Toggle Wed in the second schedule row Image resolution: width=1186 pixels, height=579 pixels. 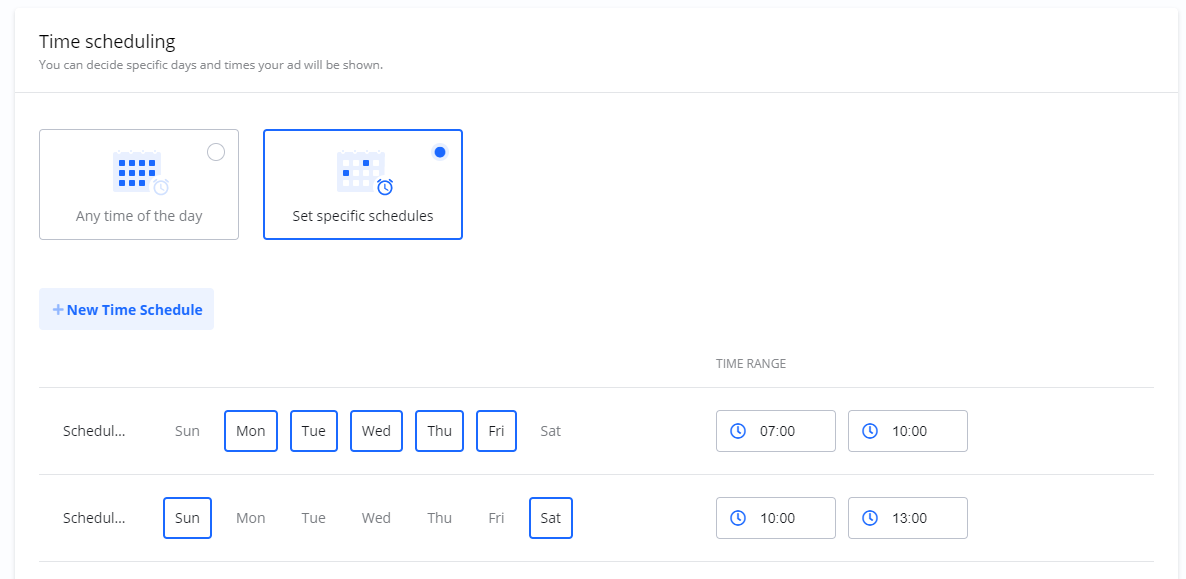click(x=376, y=518)
